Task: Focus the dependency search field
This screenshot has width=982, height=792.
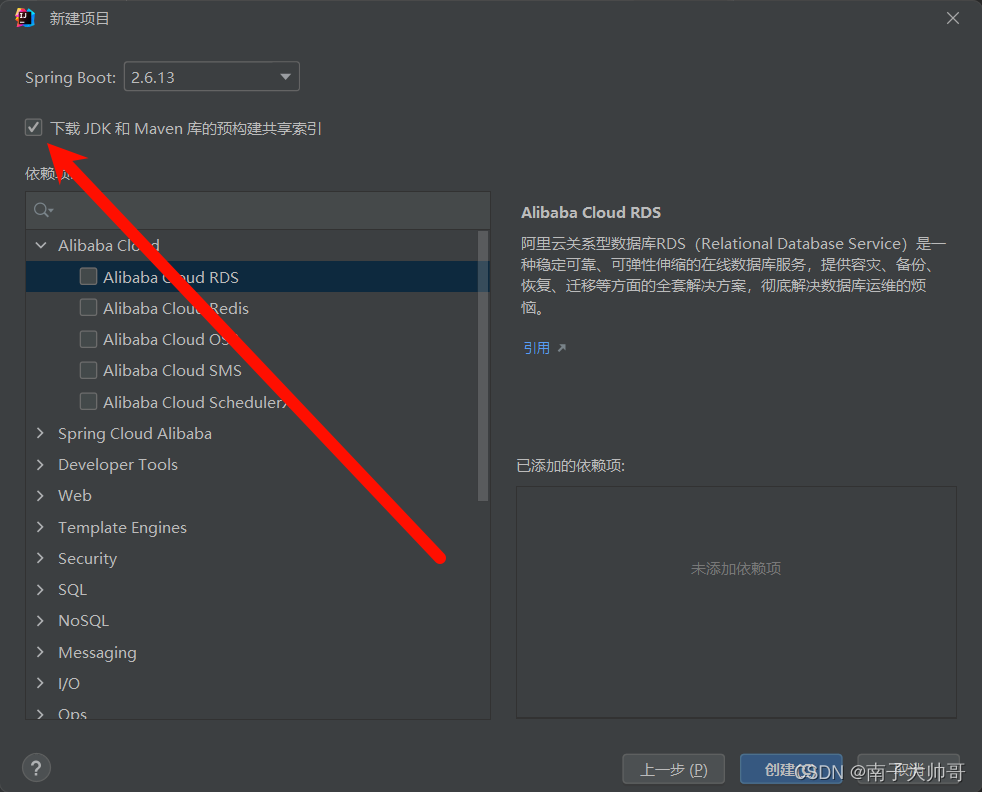Action: coord(258,210)
